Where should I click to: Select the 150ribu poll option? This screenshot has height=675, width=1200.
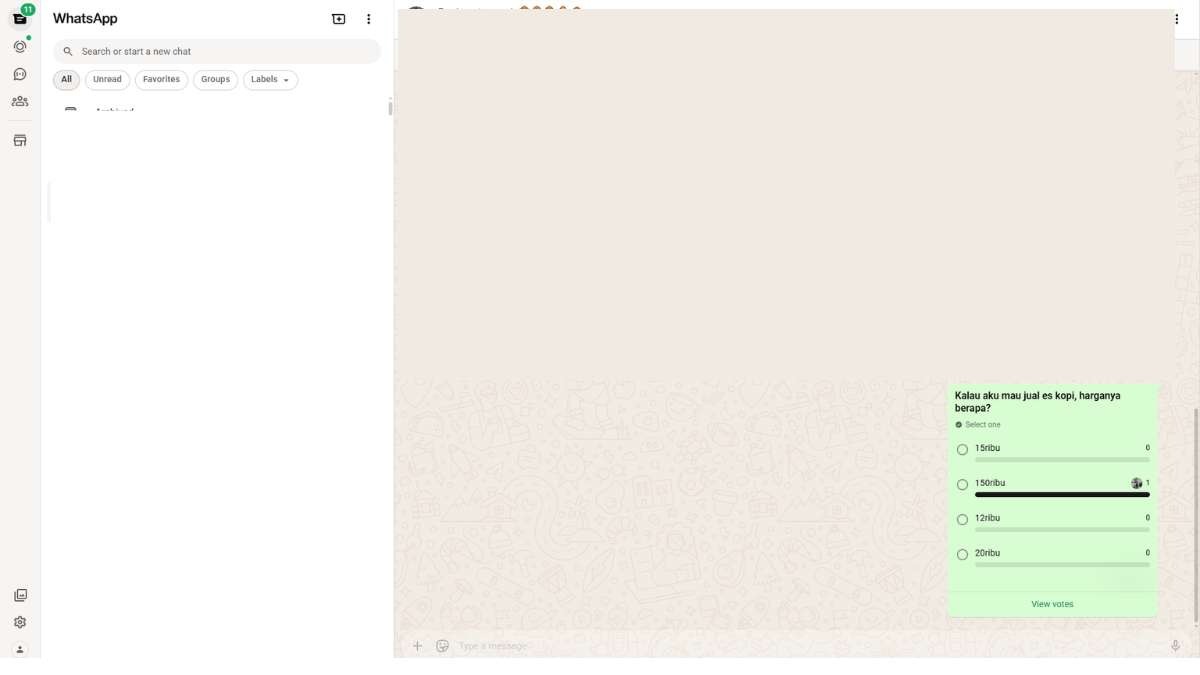coord(963,485)
